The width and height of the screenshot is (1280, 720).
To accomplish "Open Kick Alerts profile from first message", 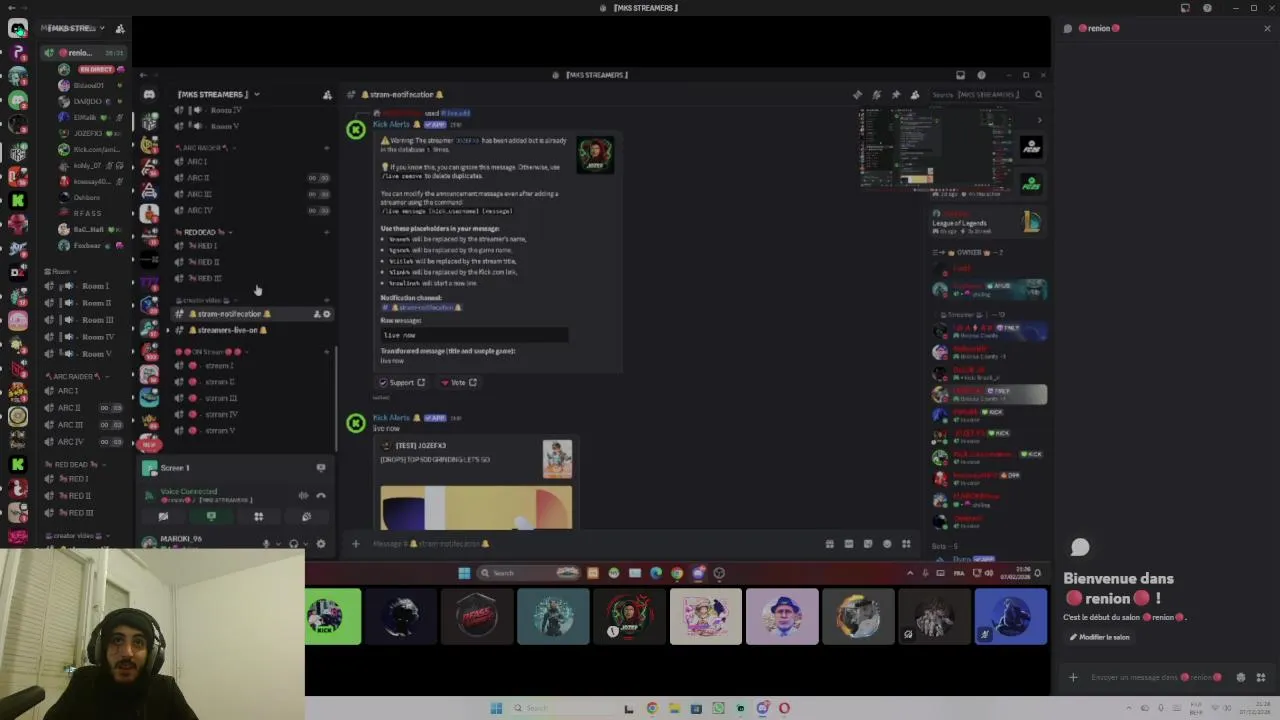I will point(391,124).
